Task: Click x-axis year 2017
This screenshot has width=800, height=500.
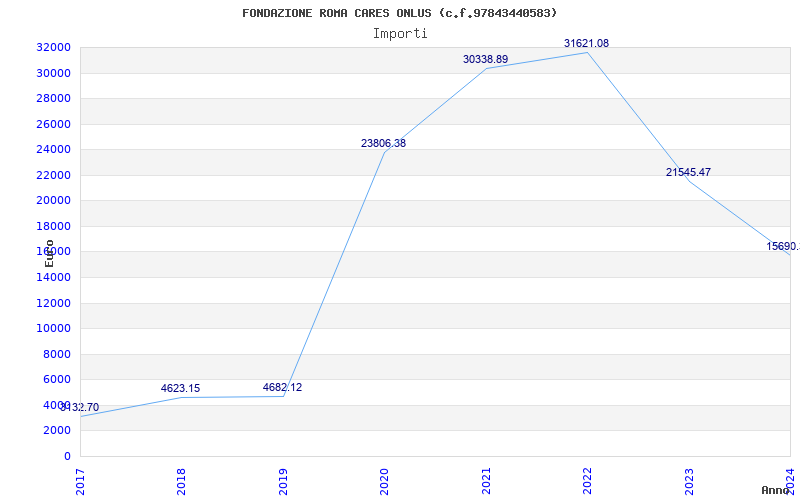Action: (x=80, y=481)
